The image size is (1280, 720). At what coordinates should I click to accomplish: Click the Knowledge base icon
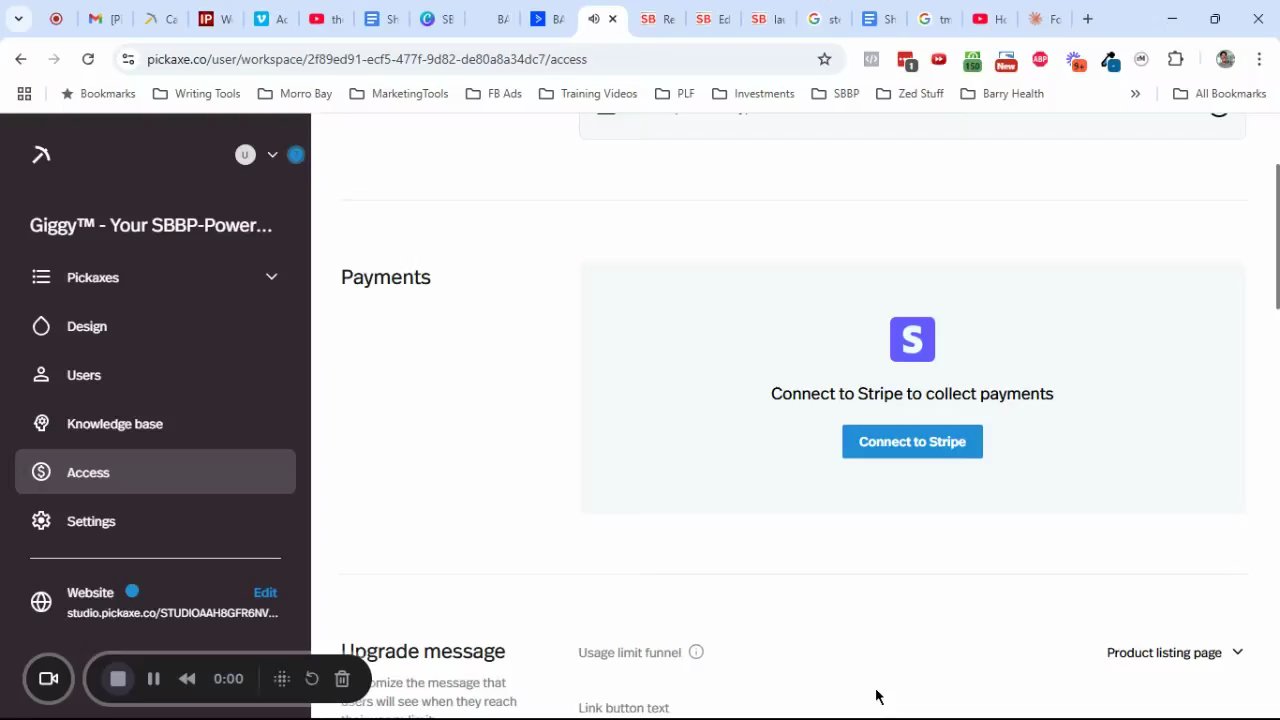click(x=41, y=424)
